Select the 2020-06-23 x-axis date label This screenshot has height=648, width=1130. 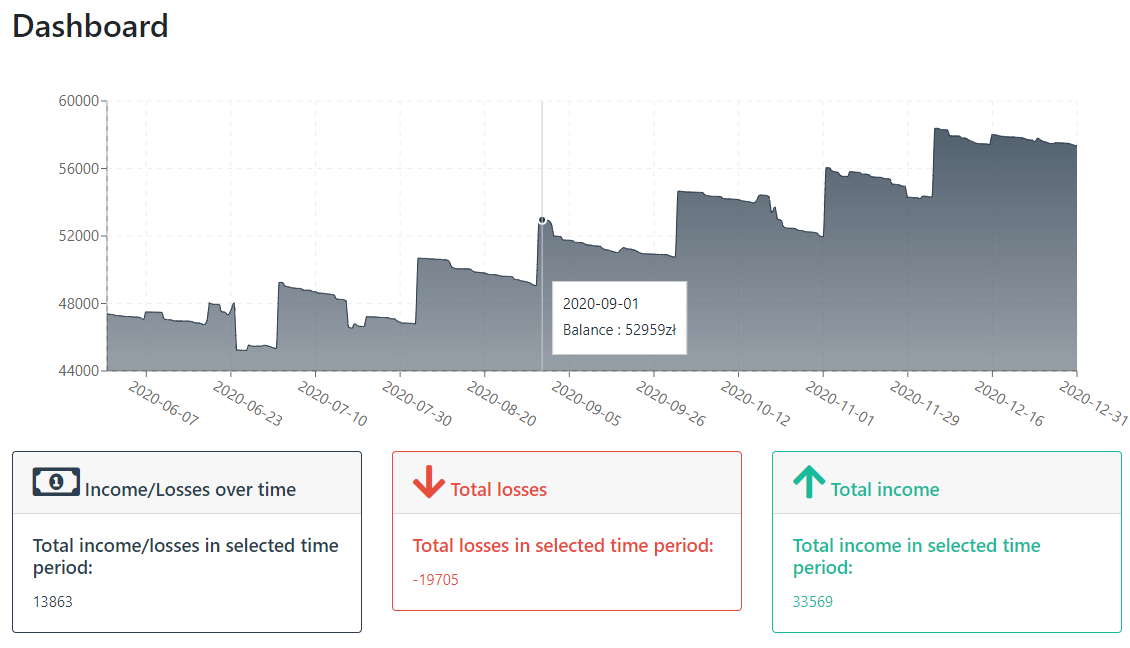click(248, 403)
